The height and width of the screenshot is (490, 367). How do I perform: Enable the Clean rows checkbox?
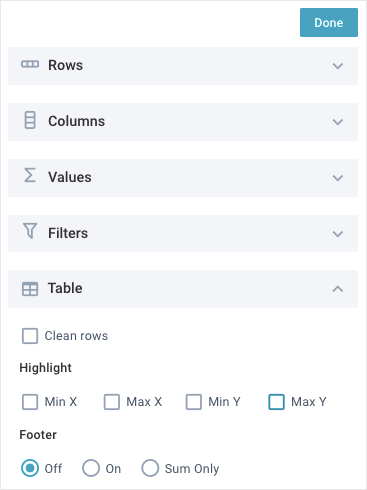[30, 336]
